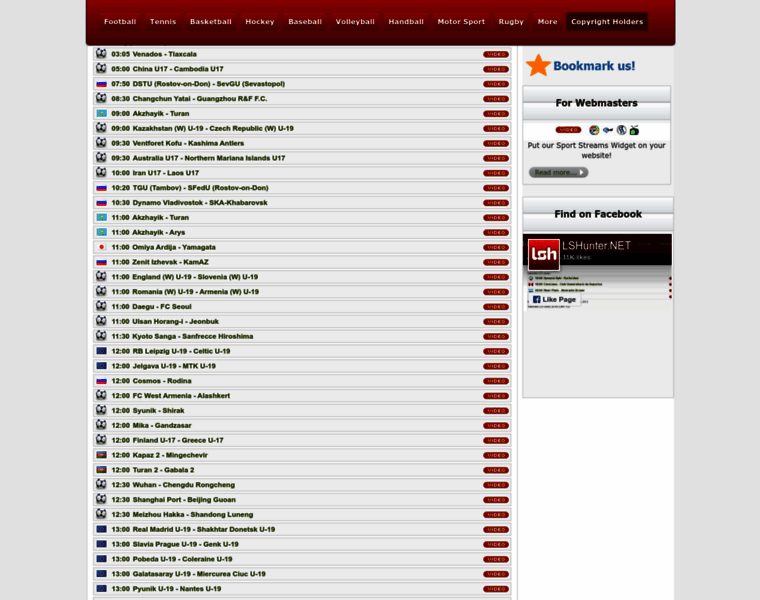Open match Kazakhstan (W) U-19 - Czech Republic (W) U-19
760x600 pixels.
pos(213,128)
